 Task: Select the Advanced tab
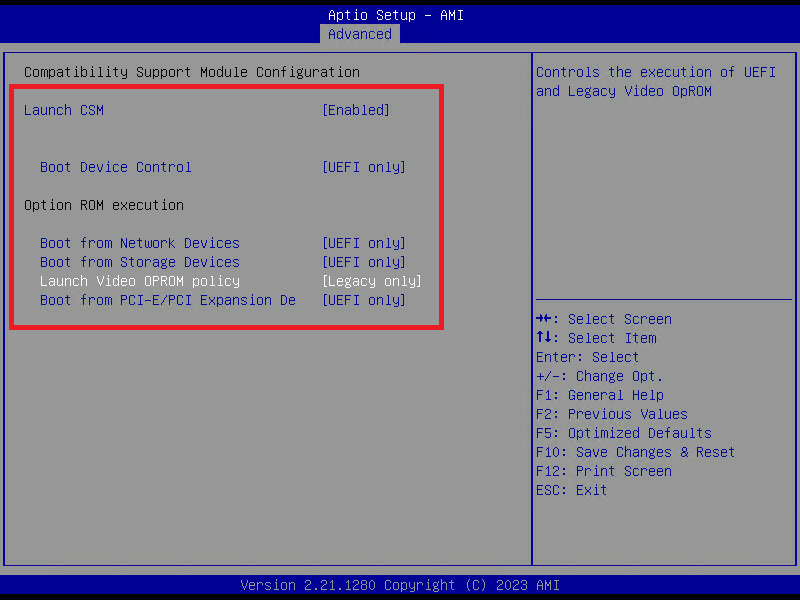pyautogui.click(x=360, y=34)
